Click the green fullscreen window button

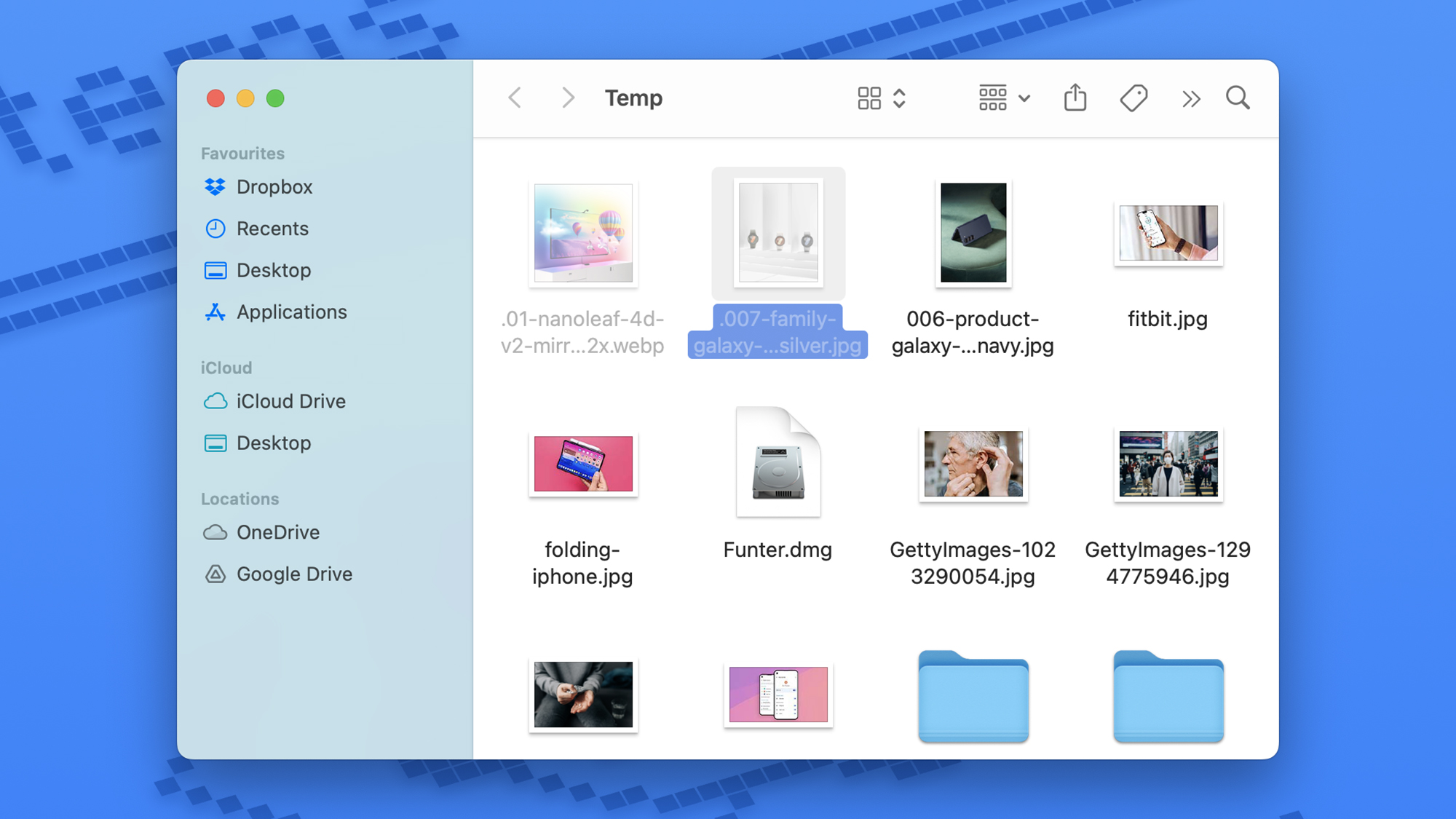(x=275, y=98)
